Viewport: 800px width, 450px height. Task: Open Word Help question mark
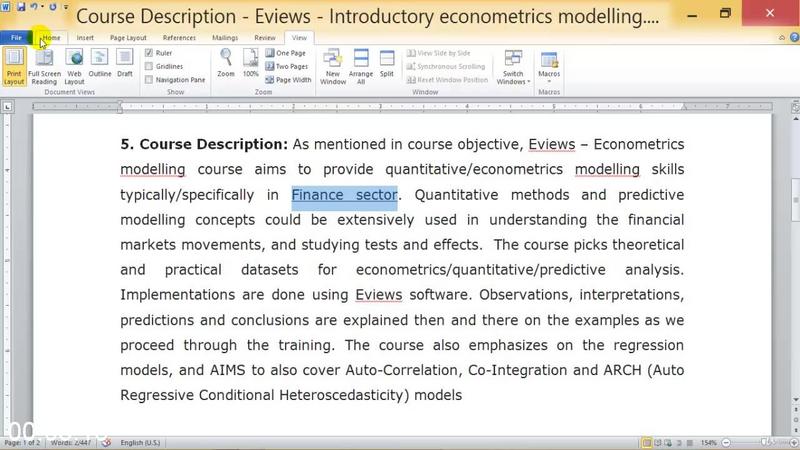coord(794,37)
